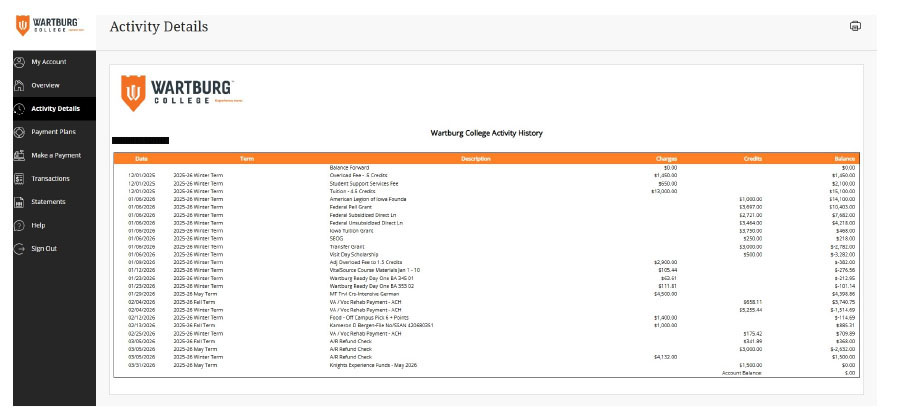Select the 'Transfer Grant' entry
The width and height of the screenshot is (900, 419).
tap(347, 246)
